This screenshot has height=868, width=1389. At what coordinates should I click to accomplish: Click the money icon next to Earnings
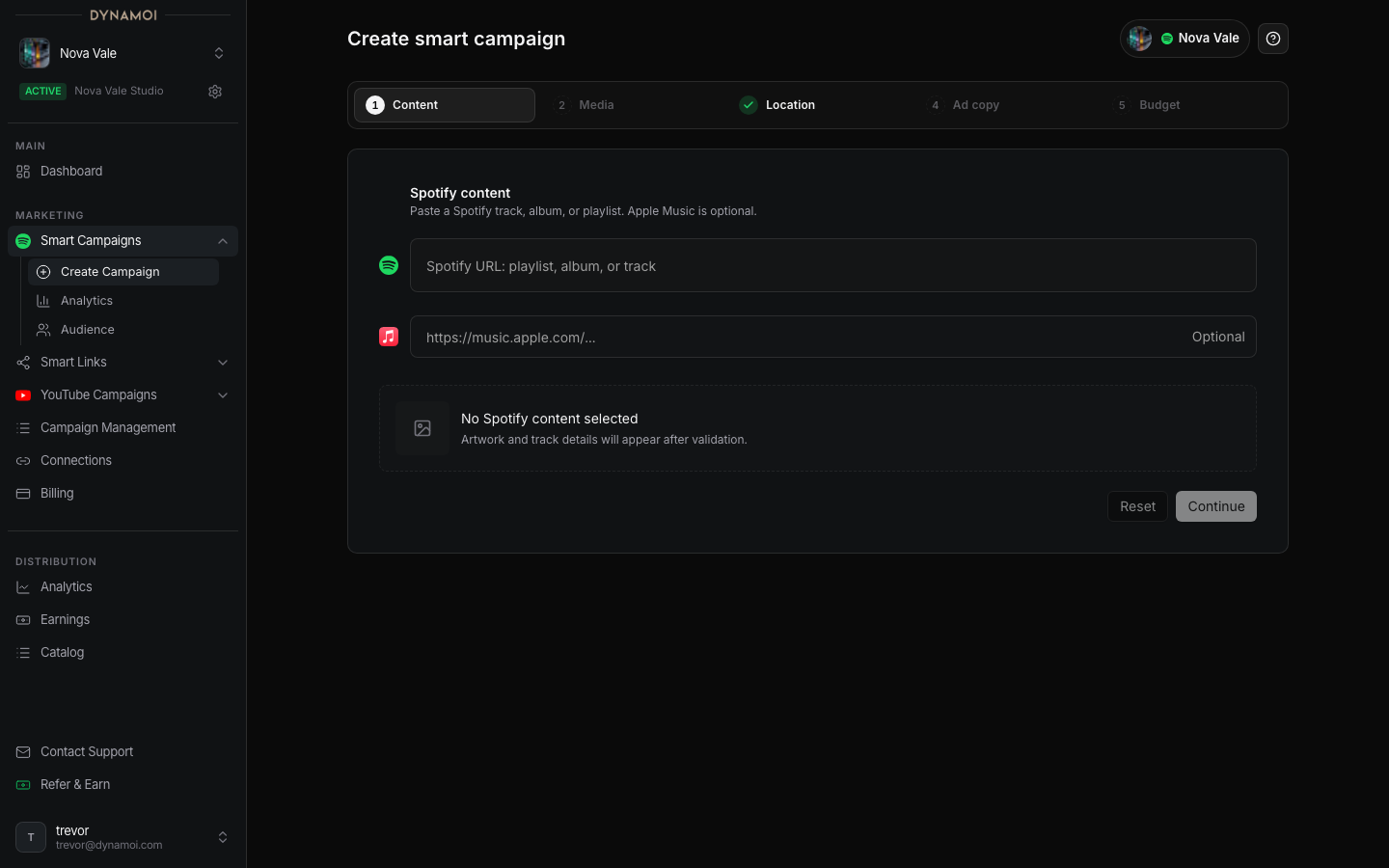click(x=23, y=620)
